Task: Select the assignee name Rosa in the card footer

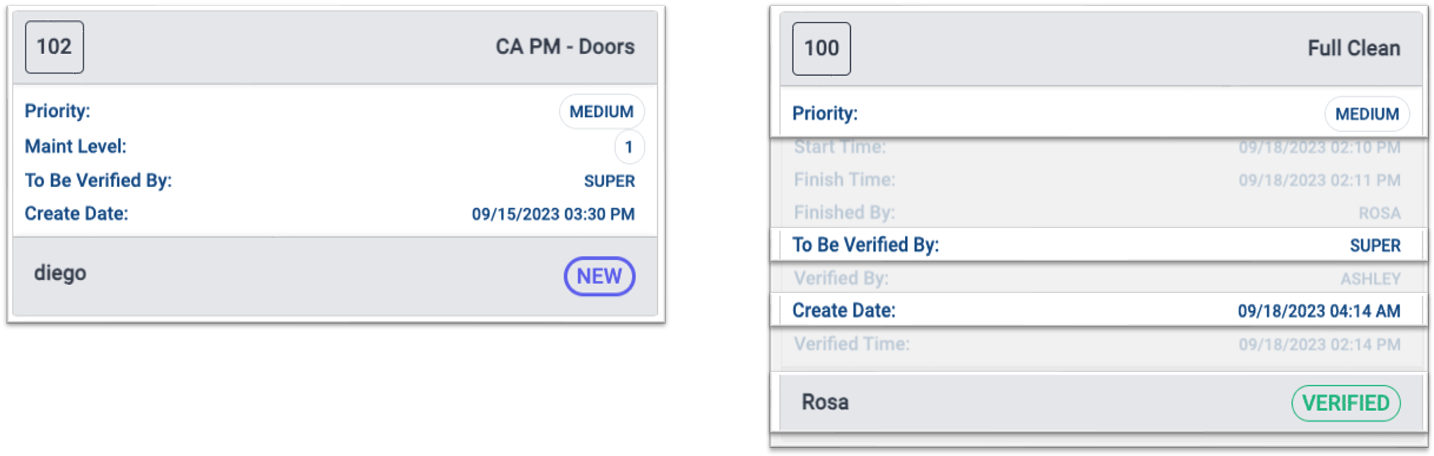Action: pyautogui.click(x=825, y=402)
